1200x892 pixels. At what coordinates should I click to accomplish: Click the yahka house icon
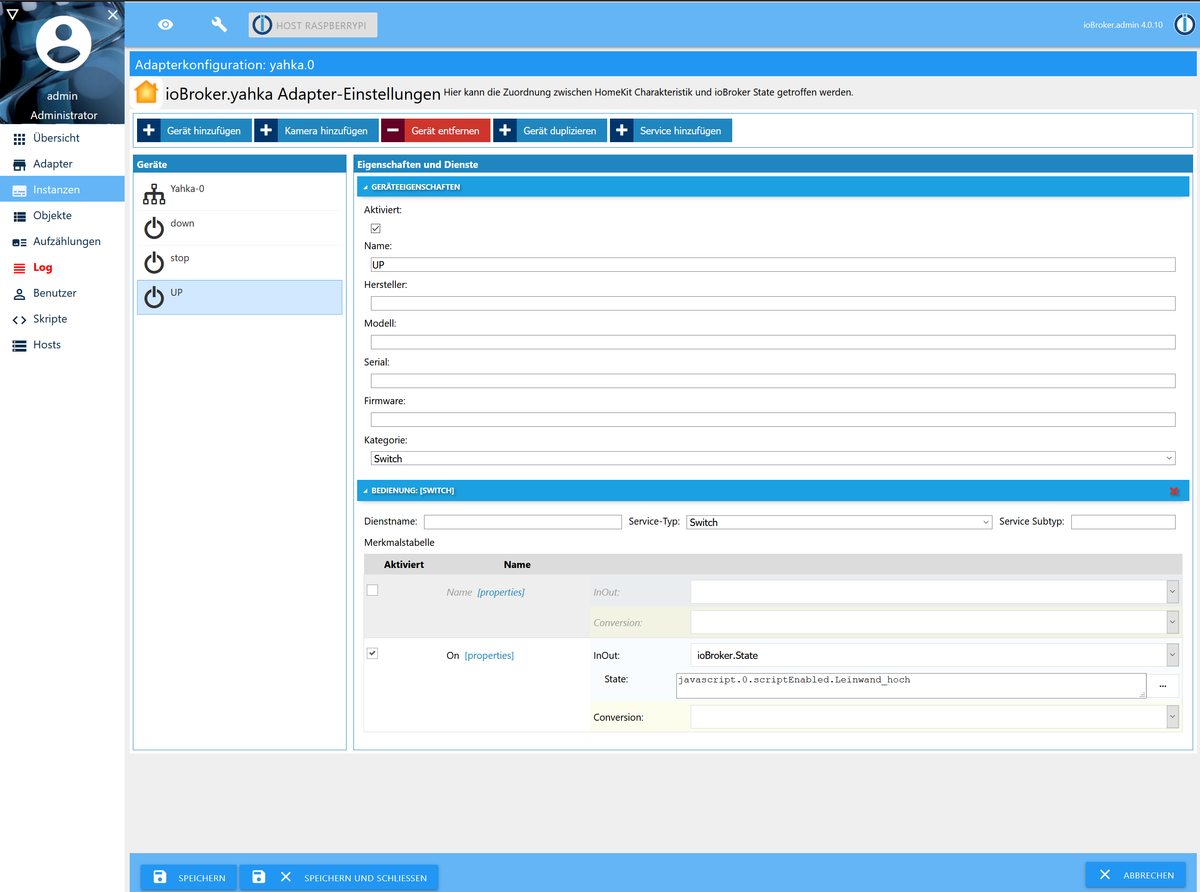coord(146,93)
